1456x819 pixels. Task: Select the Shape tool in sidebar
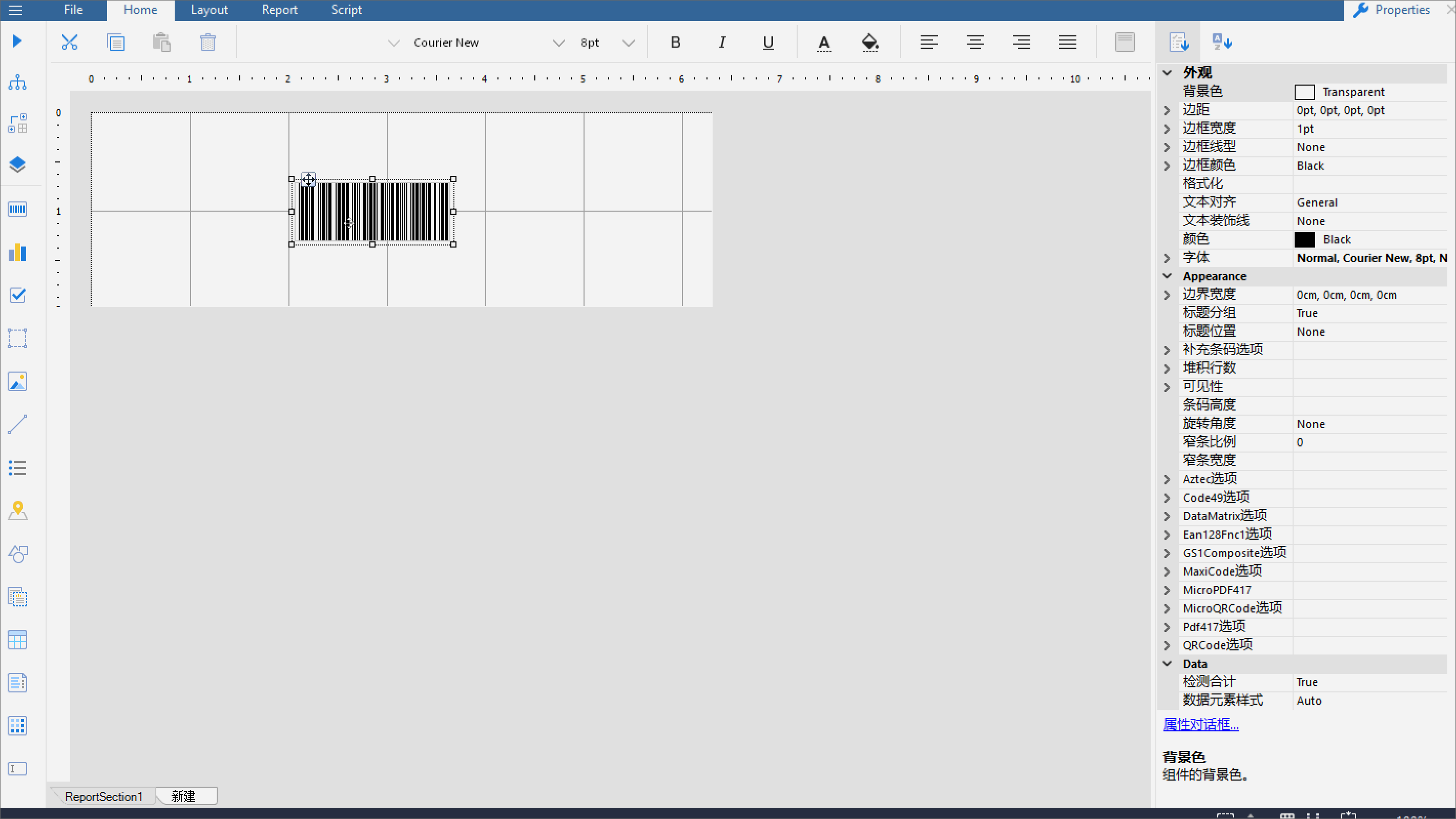click(x=17, y=554)
